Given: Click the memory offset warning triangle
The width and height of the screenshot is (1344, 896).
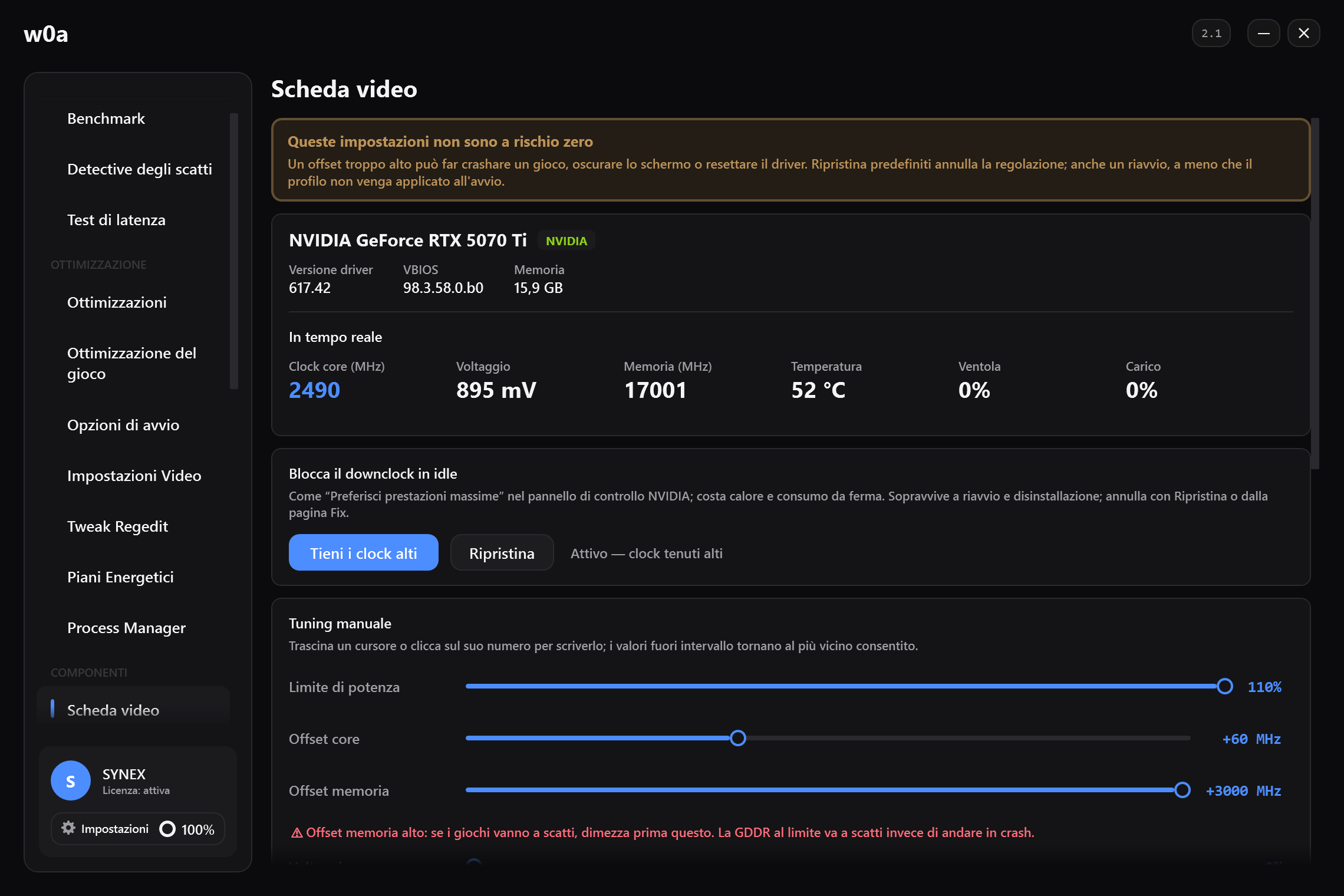Looking at the screenshot, I should (x=297, y=833).
